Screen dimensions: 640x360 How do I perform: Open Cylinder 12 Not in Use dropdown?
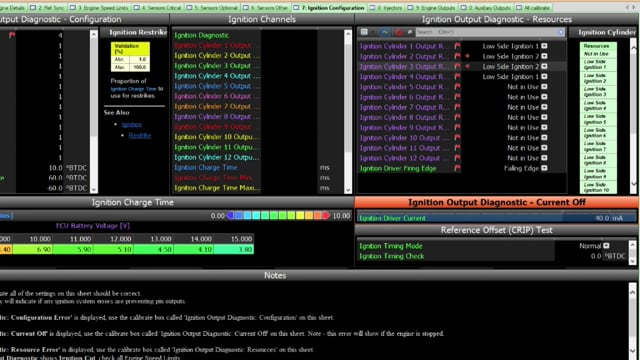pyautogui.click(x=544, y=158)
